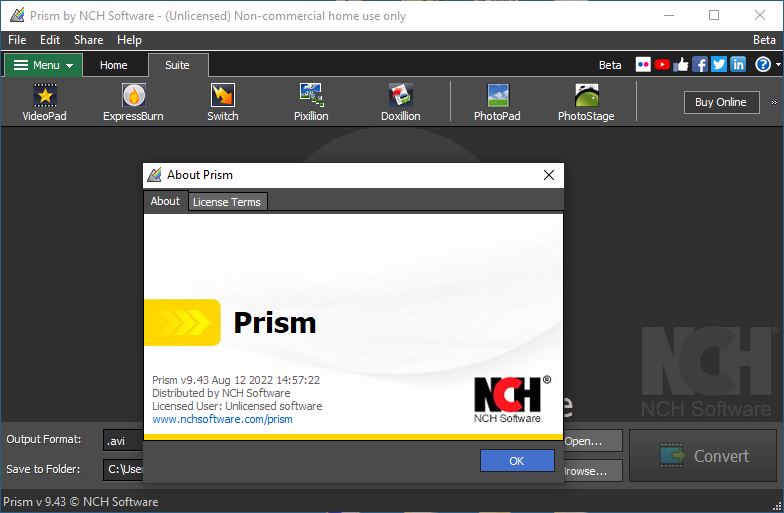784x513 pixels.
Task: Open Switch audio converter icon
Action: click(222, 102)
